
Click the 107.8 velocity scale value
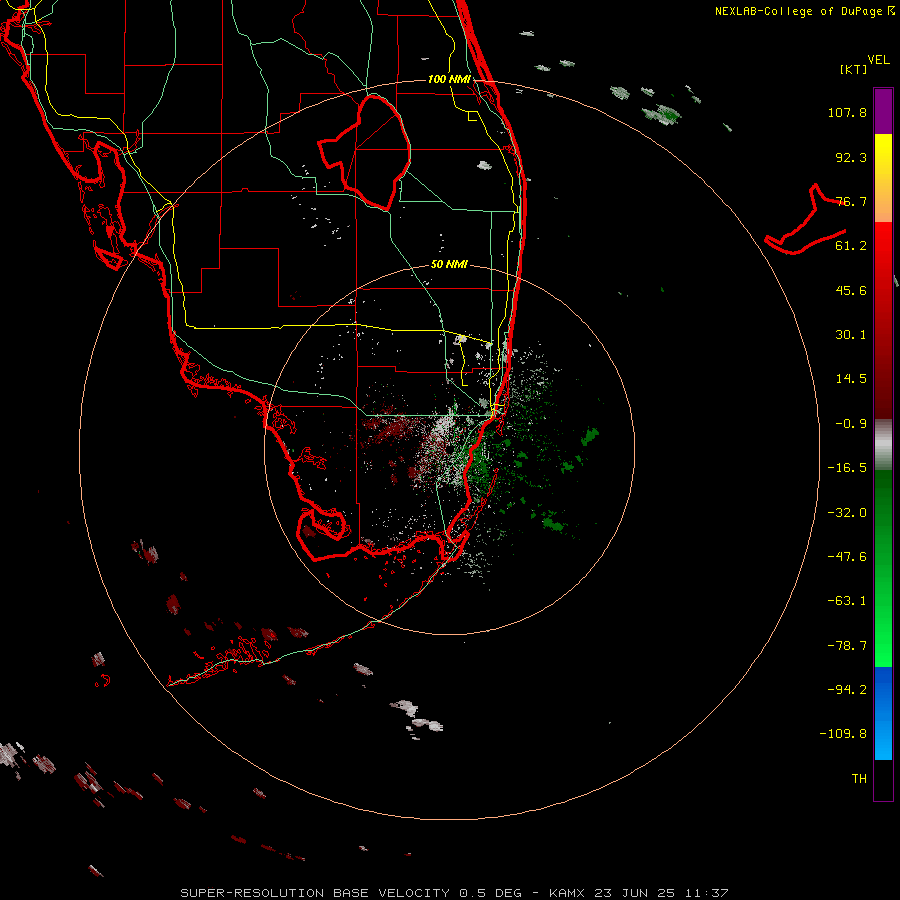tap(847, 112)
